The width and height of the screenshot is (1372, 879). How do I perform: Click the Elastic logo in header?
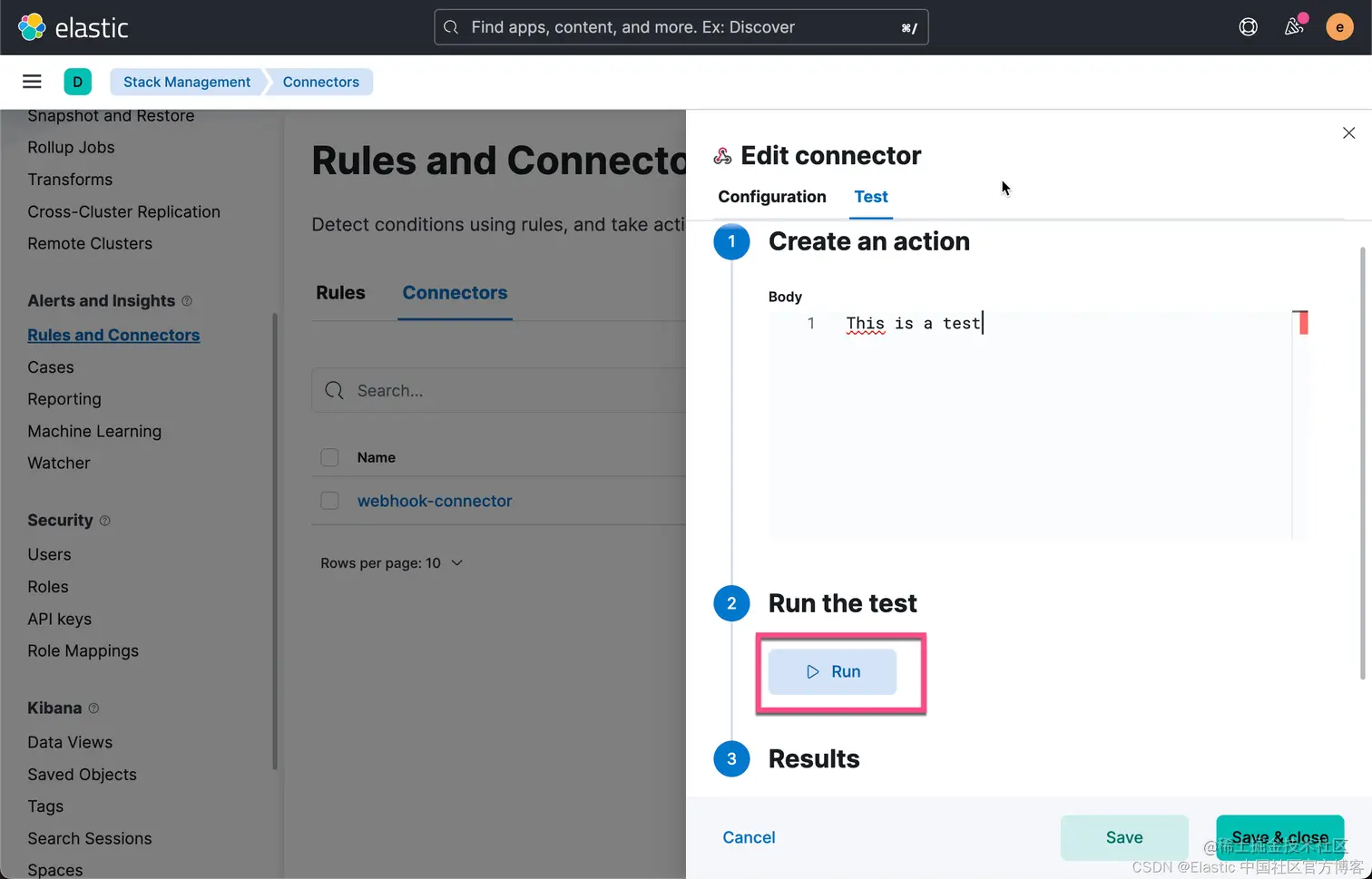73,27
